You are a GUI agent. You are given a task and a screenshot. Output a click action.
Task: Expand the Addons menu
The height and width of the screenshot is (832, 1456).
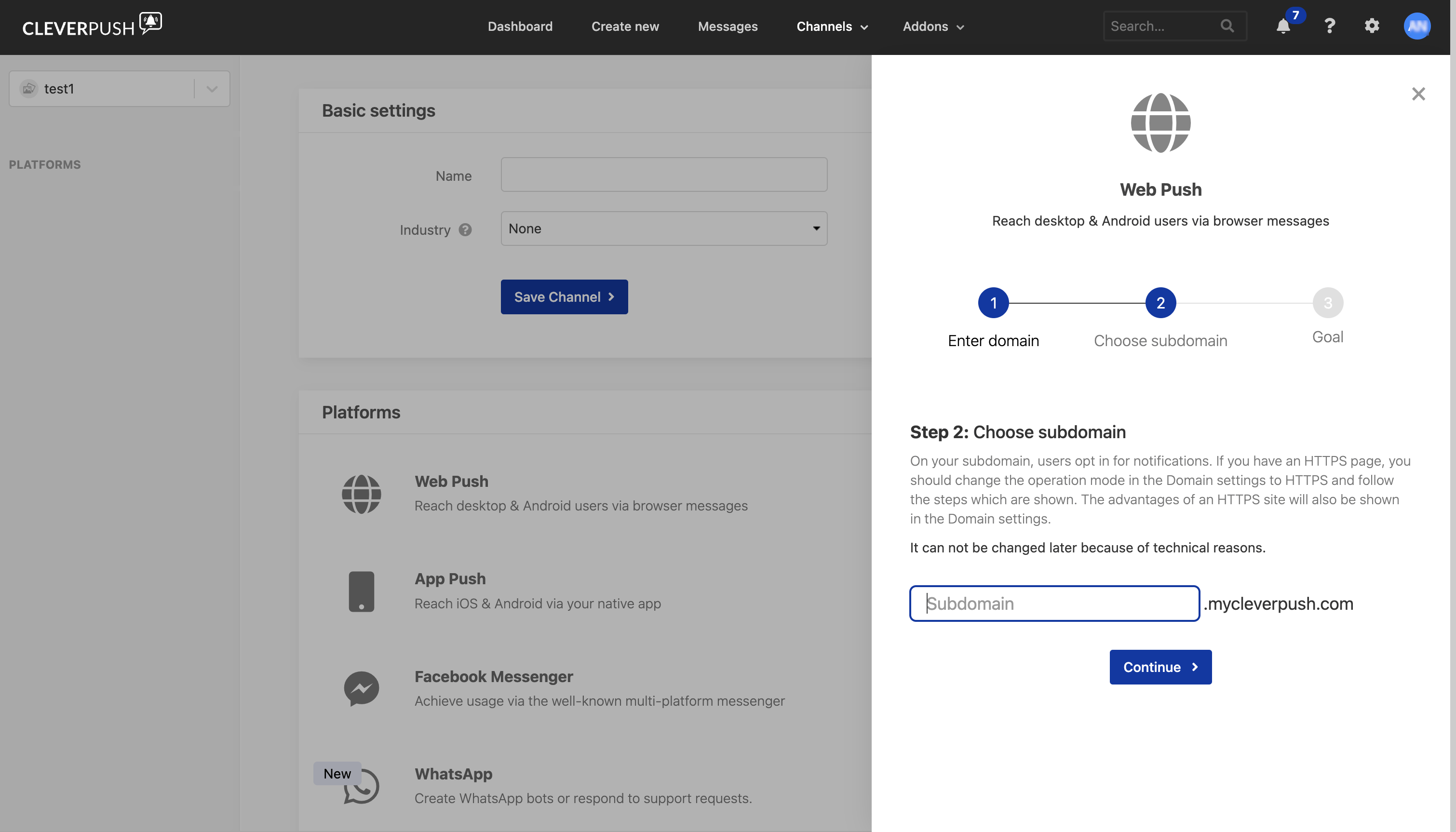coord(933,27)
